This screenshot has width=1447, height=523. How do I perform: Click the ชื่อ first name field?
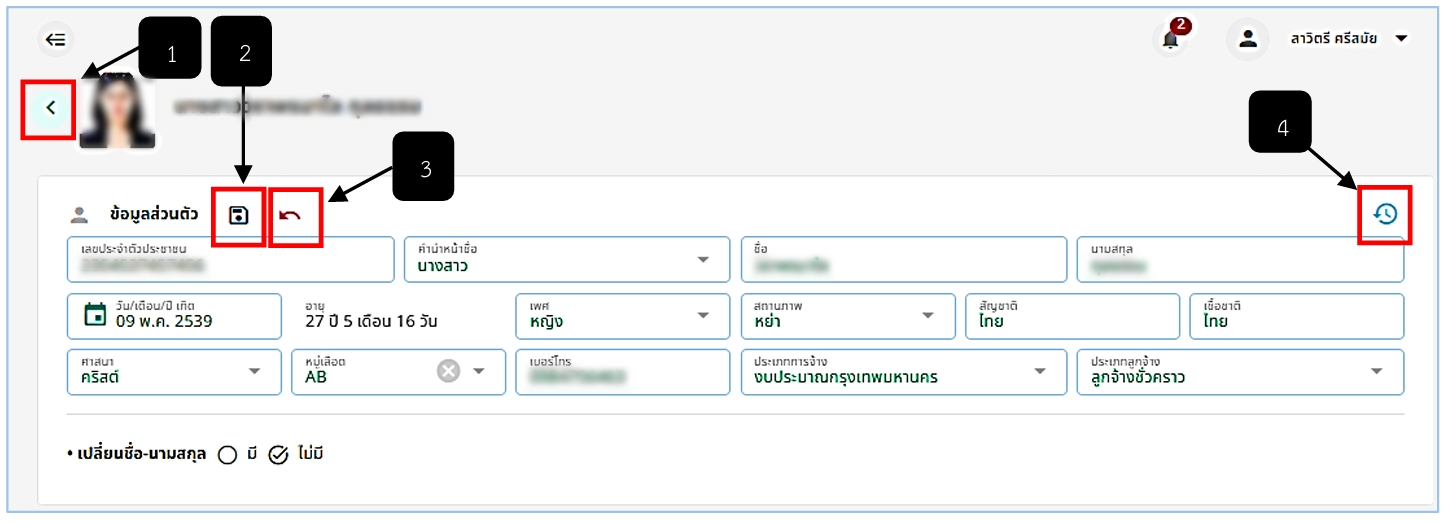click(x=904, y=260)
